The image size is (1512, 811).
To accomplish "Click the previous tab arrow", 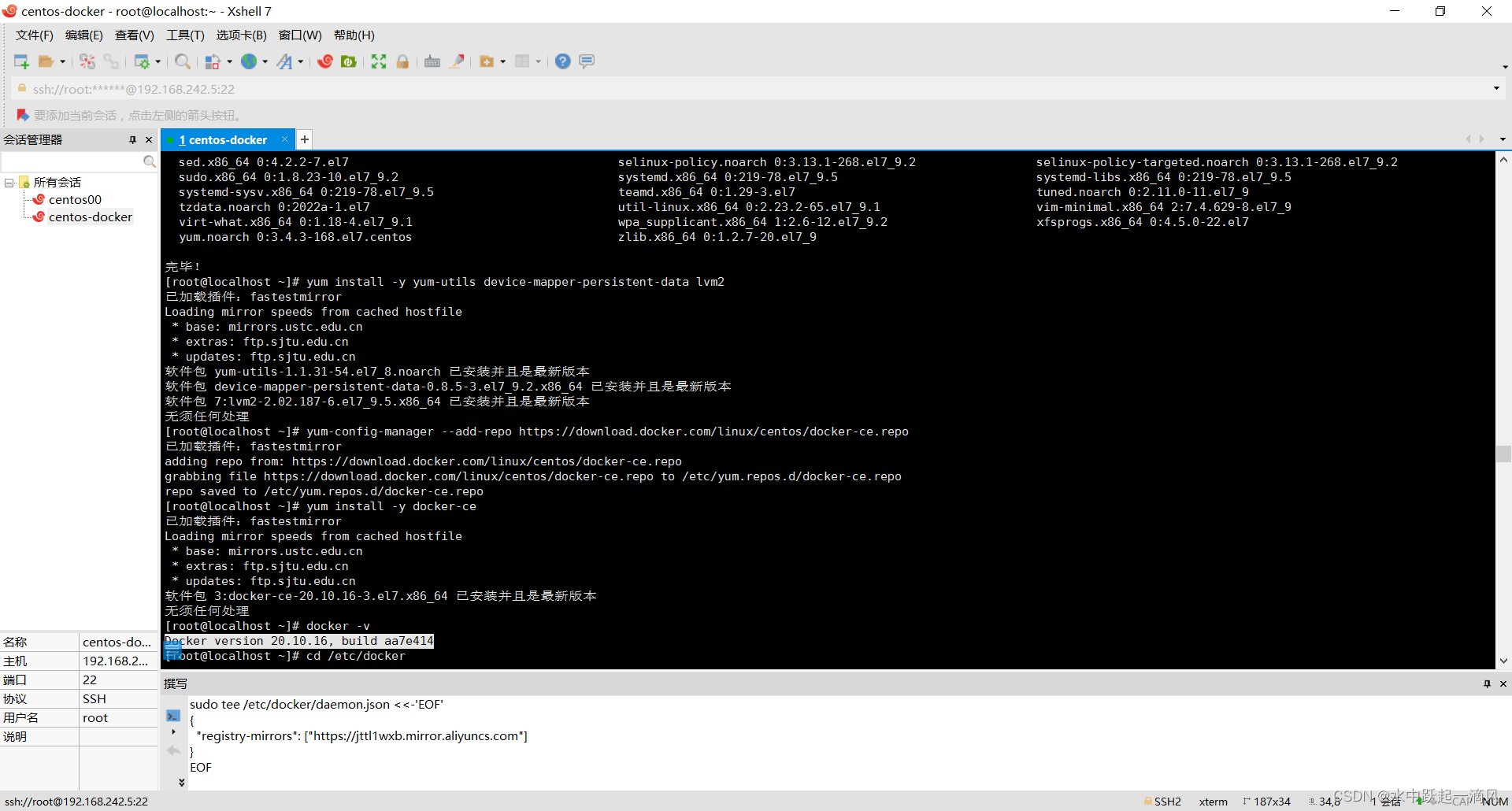I will pos(1468,139).
